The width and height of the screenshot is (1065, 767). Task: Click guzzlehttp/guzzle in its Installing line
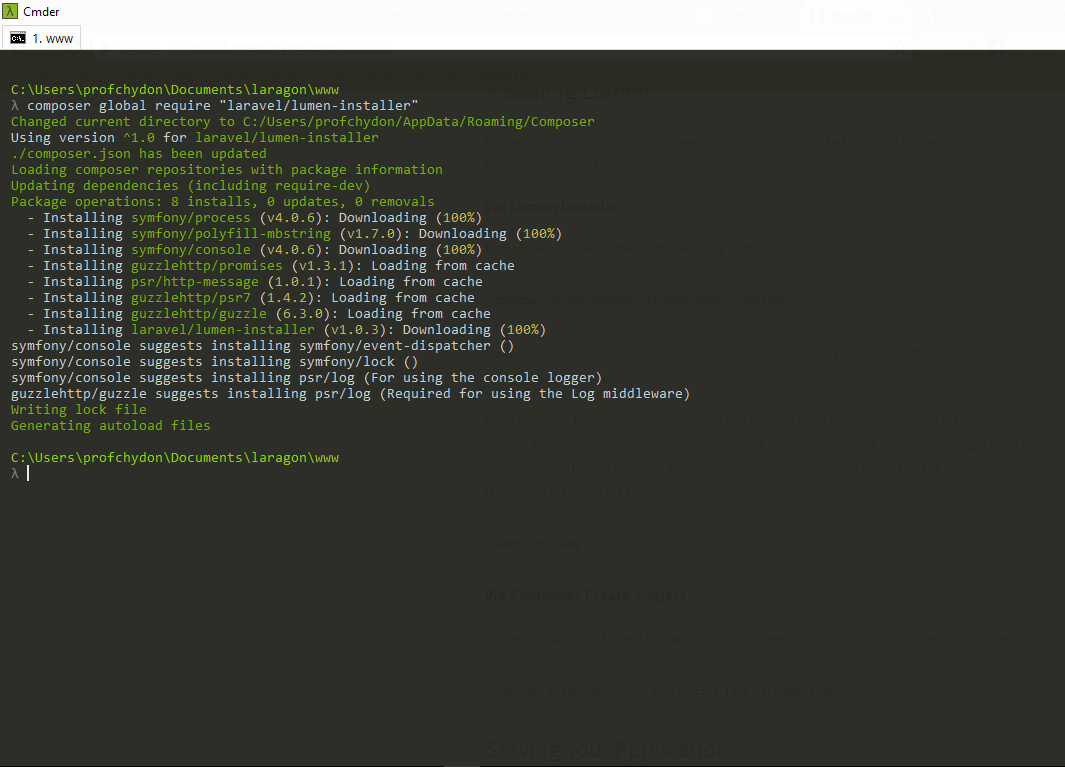click(x=199, y=313)
